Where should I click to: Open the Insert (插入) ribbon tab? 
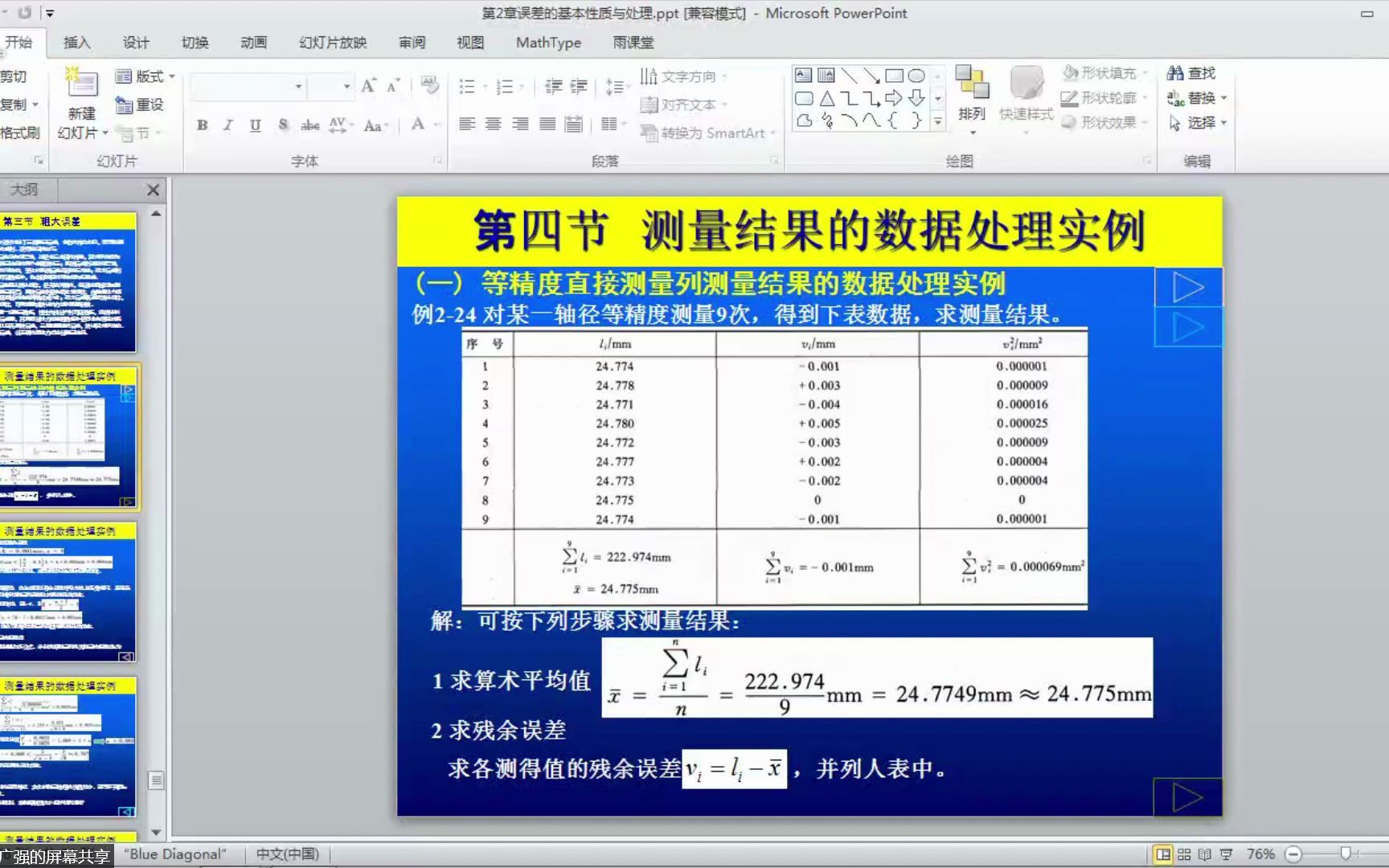point(77,43)
